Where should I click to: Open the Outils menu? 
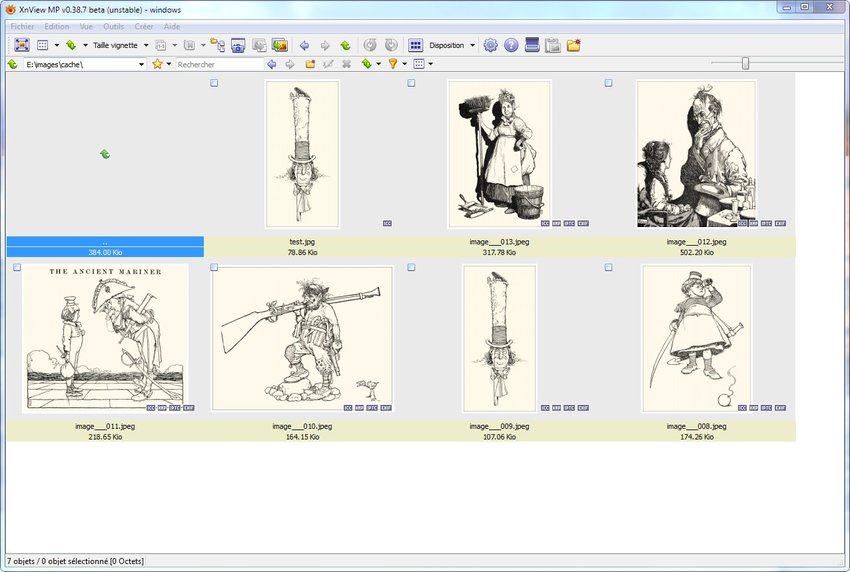[113, 26]
